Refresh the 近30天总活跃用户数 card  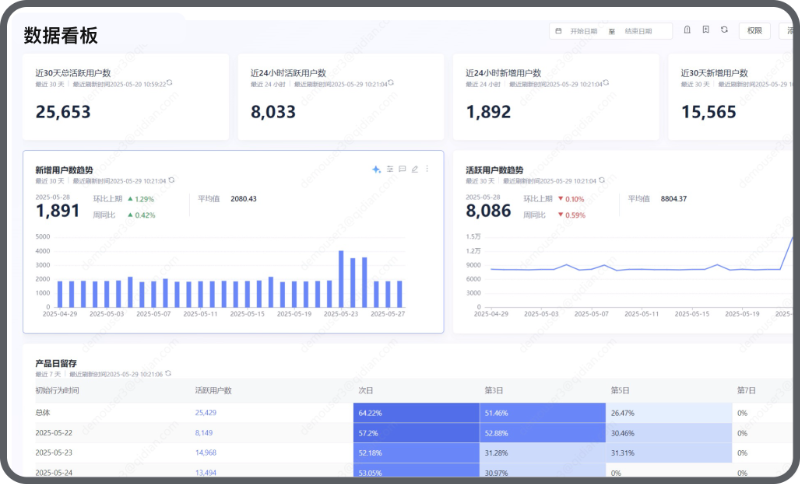(169, 83)
